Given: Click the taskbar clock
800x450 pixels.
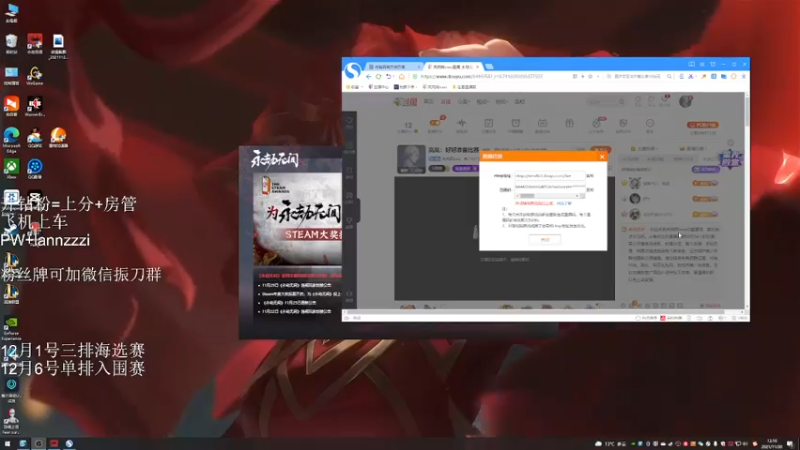Looking at the screenshot, I should click(x=770, y=444).
